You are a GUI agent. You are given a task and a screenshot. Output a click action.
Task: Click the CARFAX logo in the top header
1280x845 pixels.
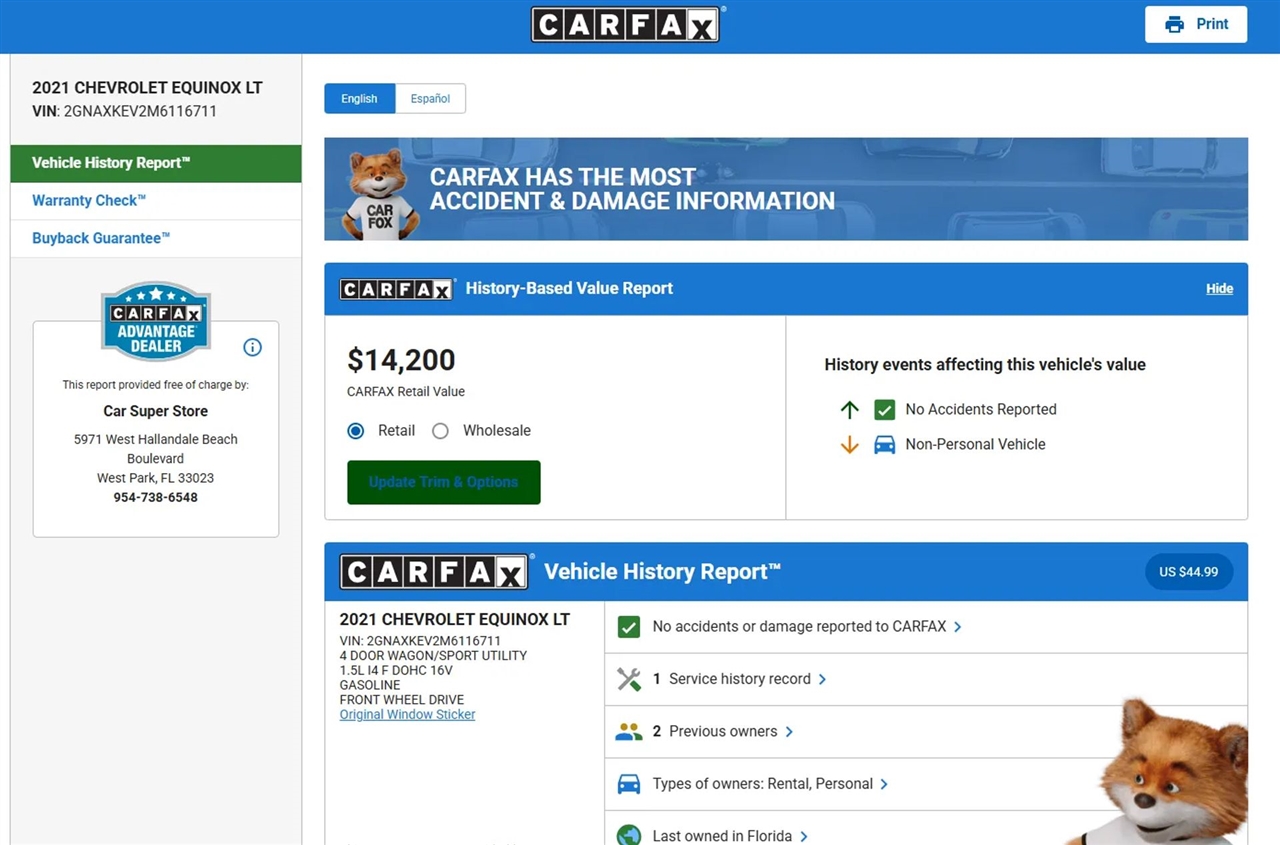625,25
